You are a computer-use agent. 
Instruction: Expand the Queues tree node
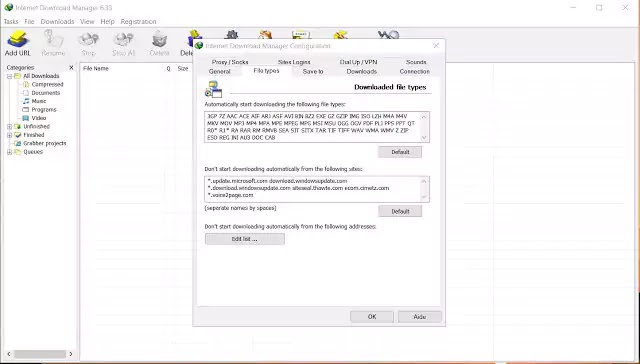pos(9,152)
